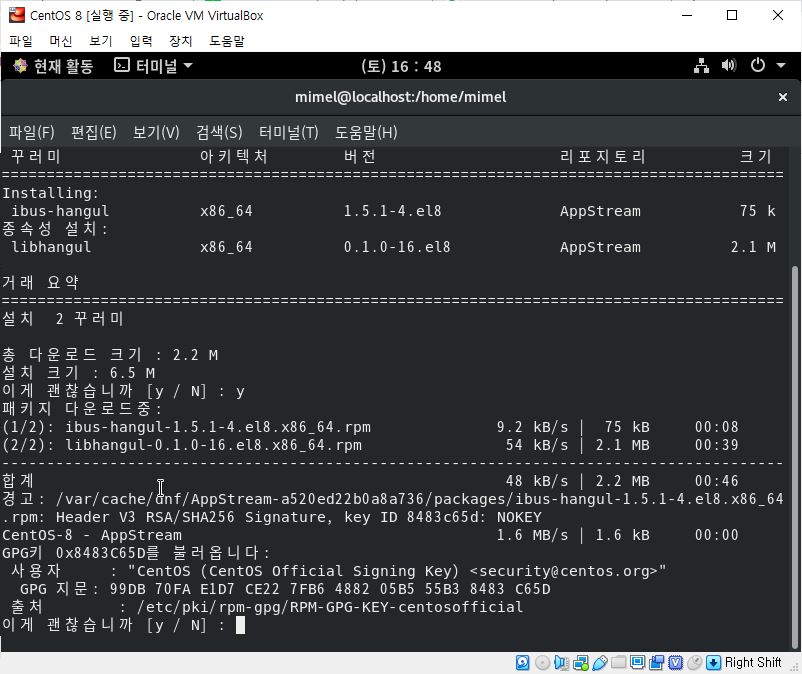Click the version 0.1.0-16.el8 text
Screen dimensions: 802x674
(x=397, y=247)
